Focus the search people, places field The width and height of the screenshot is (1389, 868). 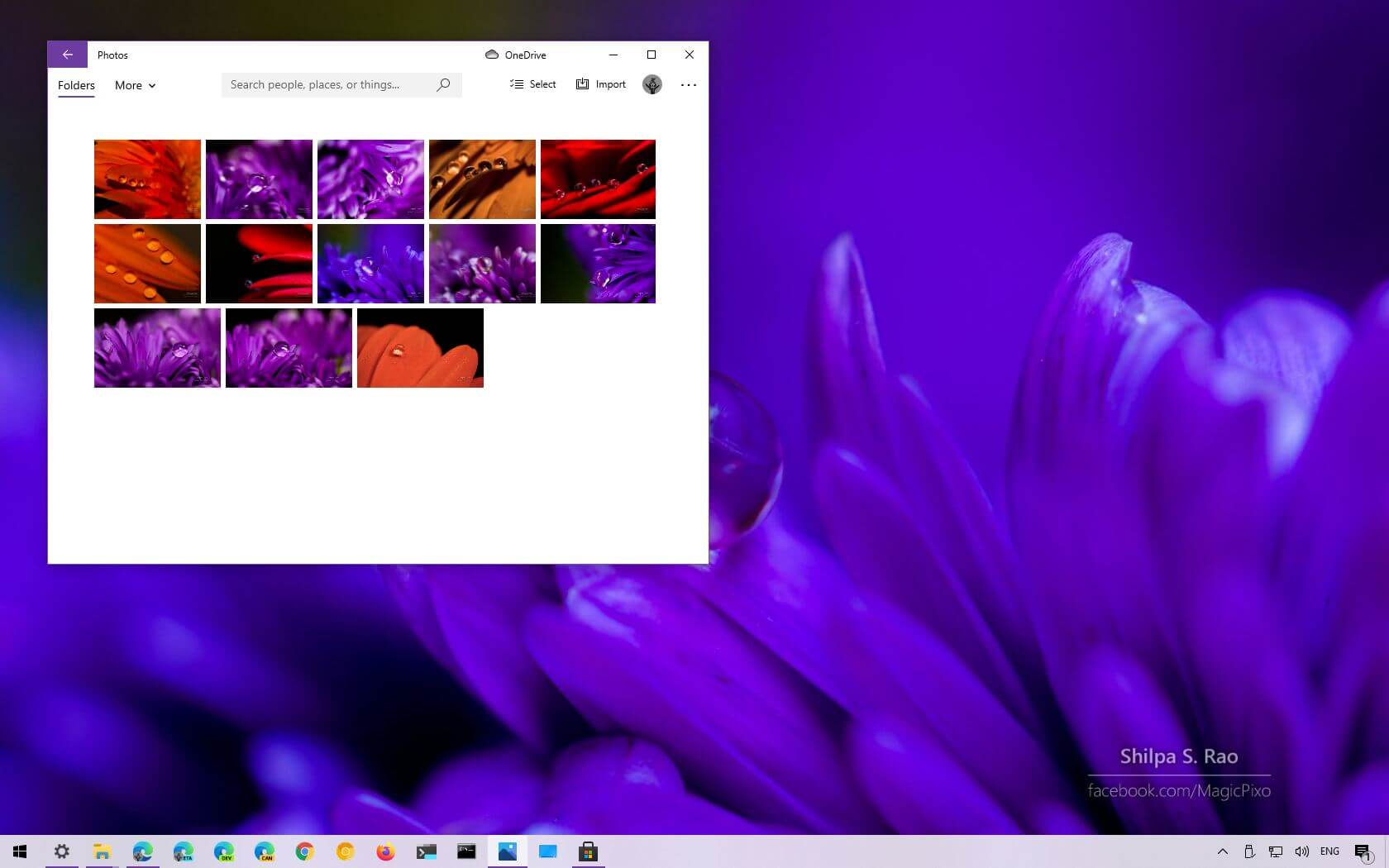tap(327, 84)
